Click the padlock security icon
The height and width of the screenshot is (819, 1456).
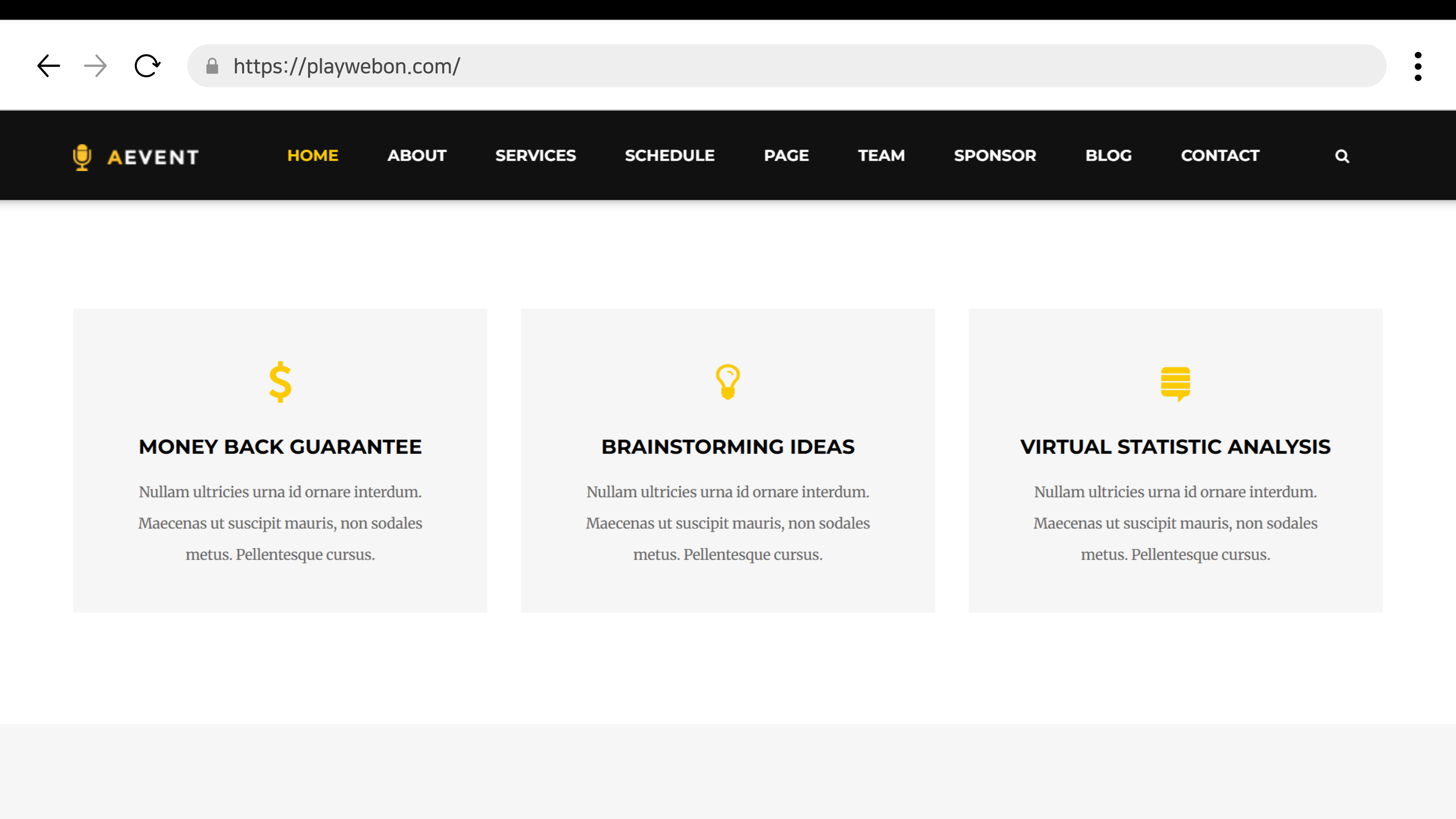[x=212, y=66]
